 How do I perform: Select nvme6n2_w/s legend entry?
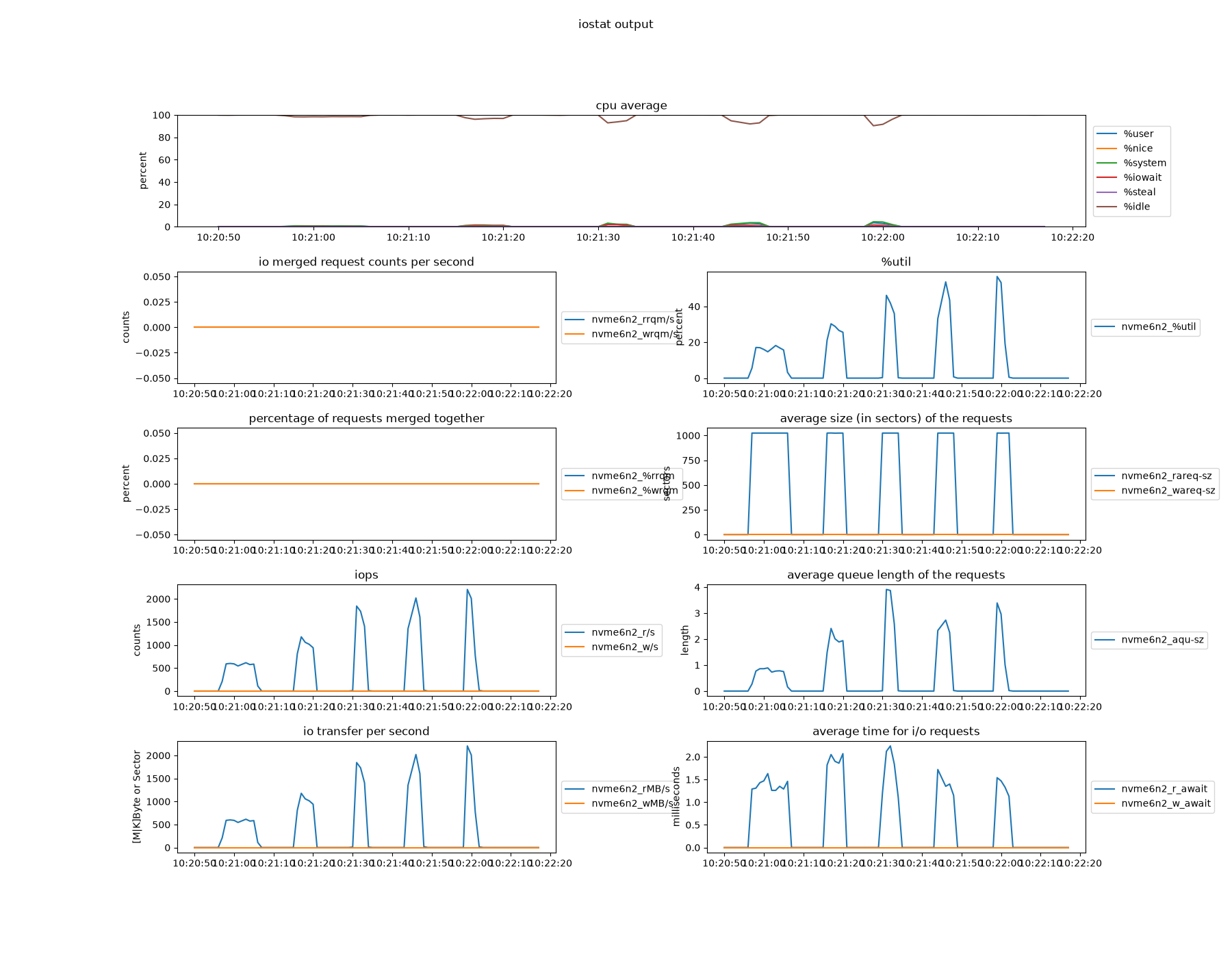click(612, 647)
